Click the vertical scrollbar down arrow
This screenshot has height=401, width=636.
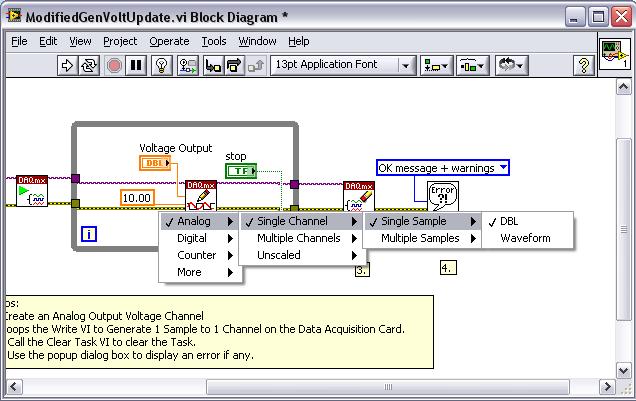point(623,370)
